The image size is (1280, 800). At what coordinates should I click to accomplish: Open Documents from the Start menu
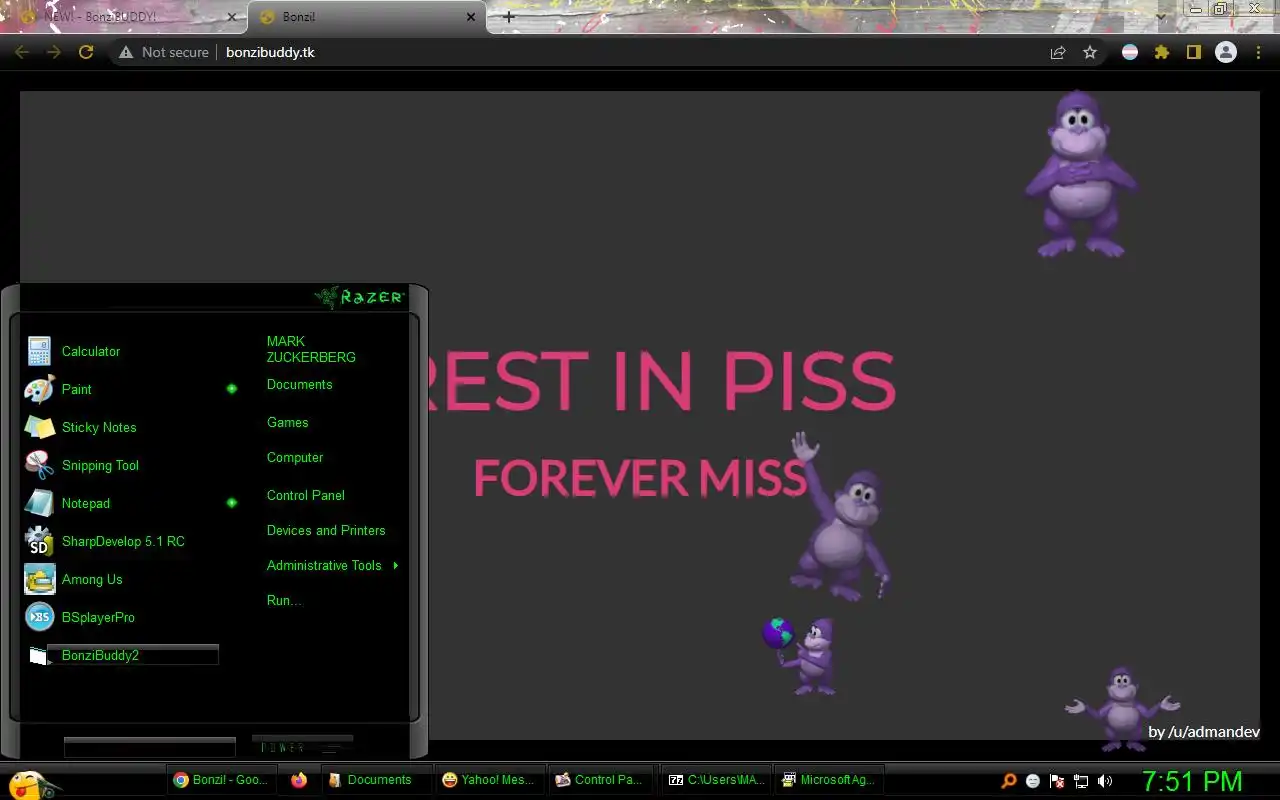299,385
